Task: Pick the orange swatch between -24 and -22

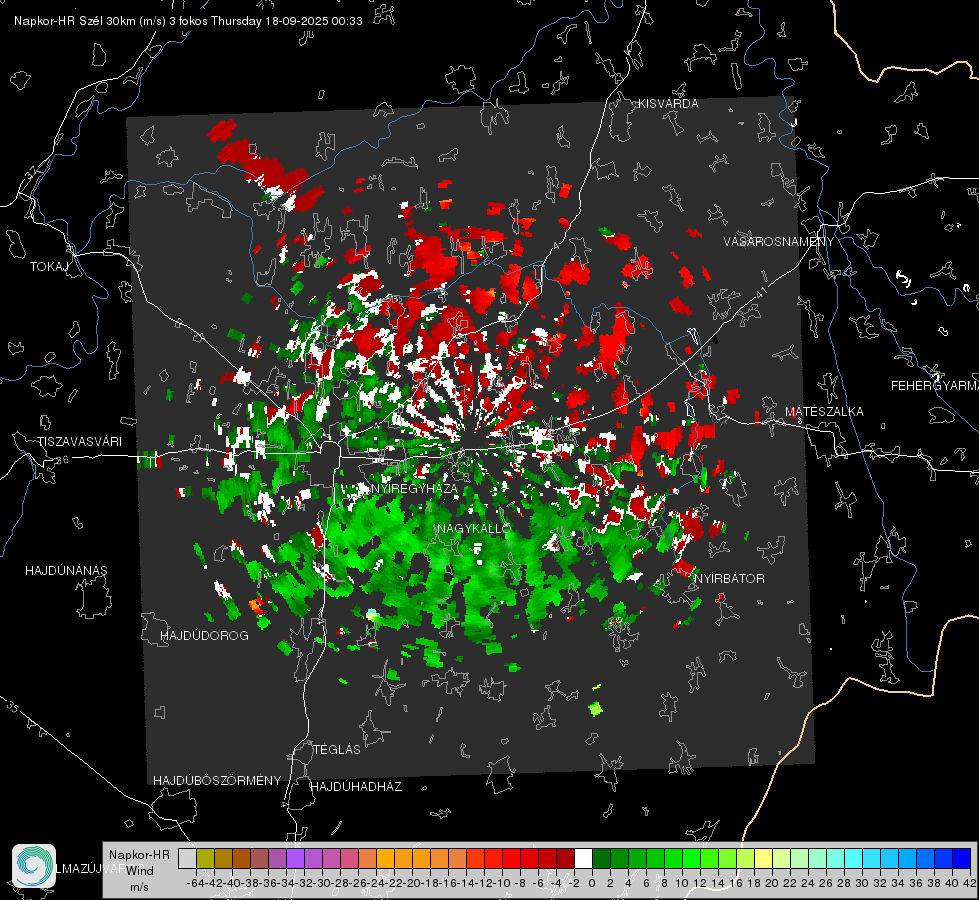Action: pos(385,858)
